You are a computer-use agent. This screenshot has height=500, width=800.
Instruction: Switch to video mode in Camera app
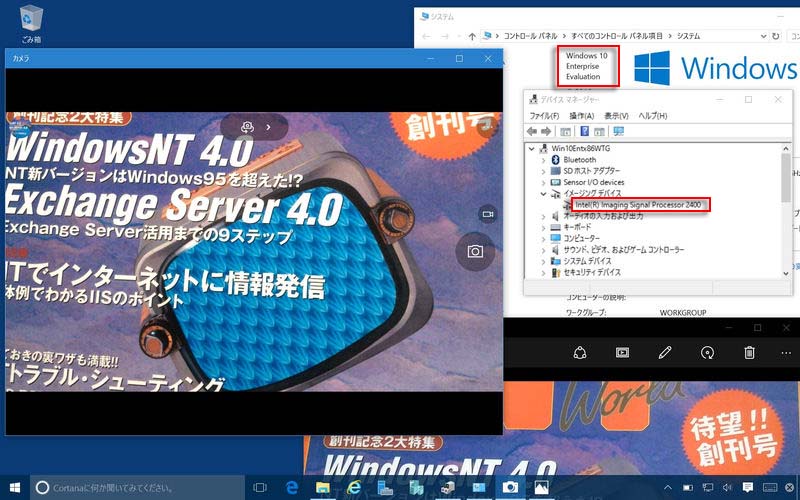(488, 214)
